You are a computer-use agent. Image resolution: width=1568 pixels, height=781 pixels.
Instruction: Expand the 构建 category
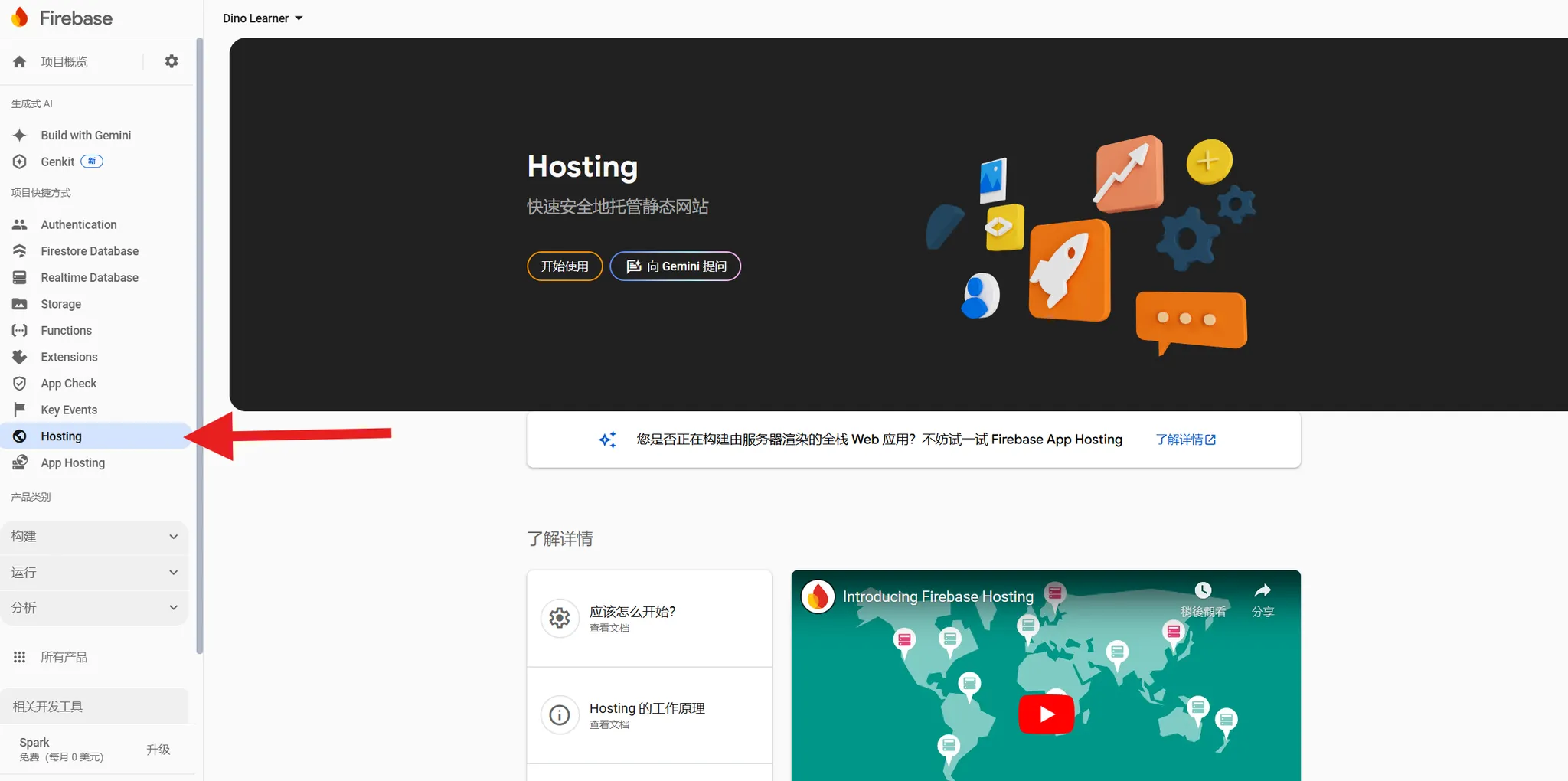coord(95,537)
